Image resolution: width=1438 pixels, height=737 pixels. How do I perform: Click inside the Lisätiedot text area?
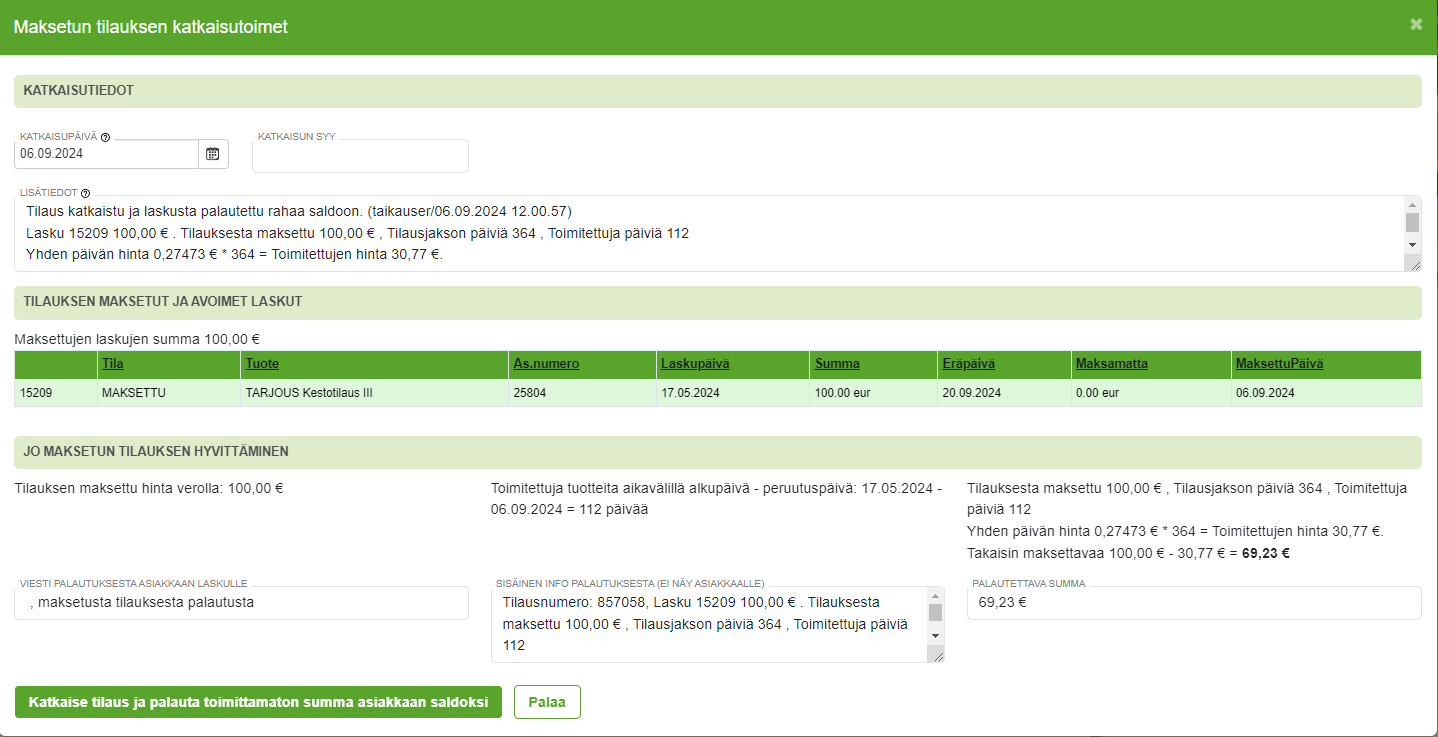[x=709, y=234]
